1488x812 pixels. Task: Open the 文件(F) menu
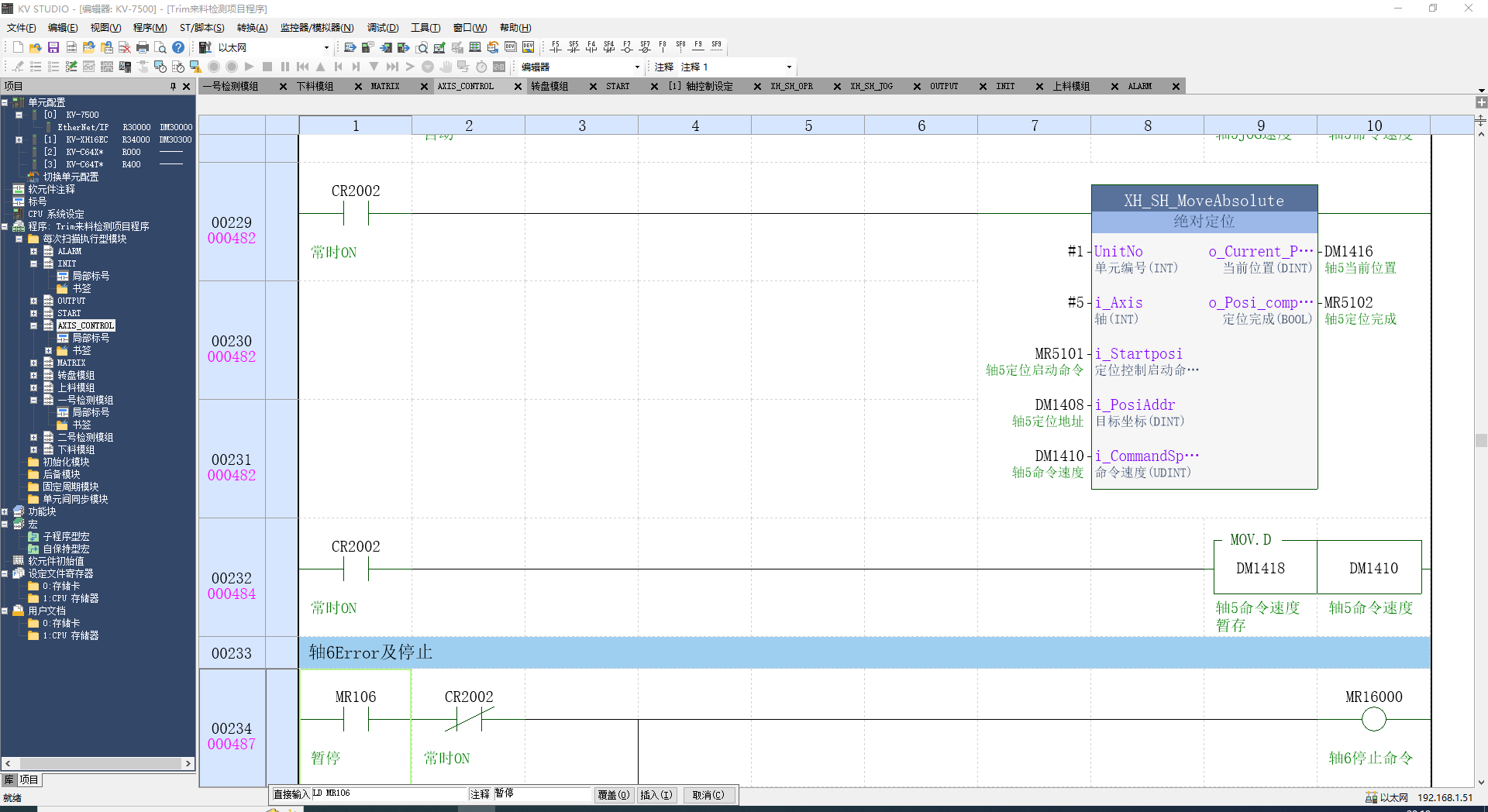click(x=22, y=28)
